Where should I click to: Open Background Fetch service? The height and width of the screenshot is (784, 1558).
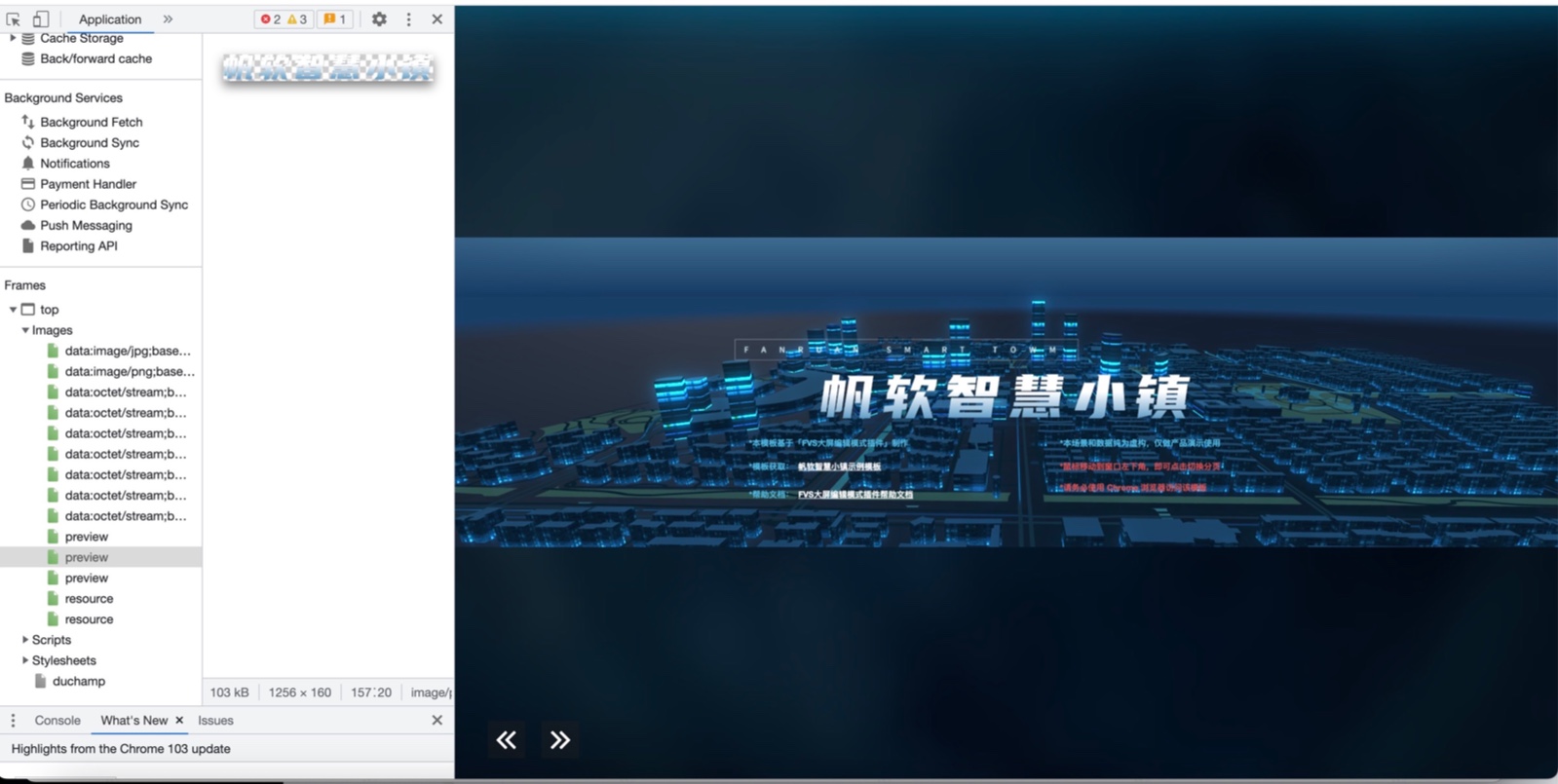point(91,122)
